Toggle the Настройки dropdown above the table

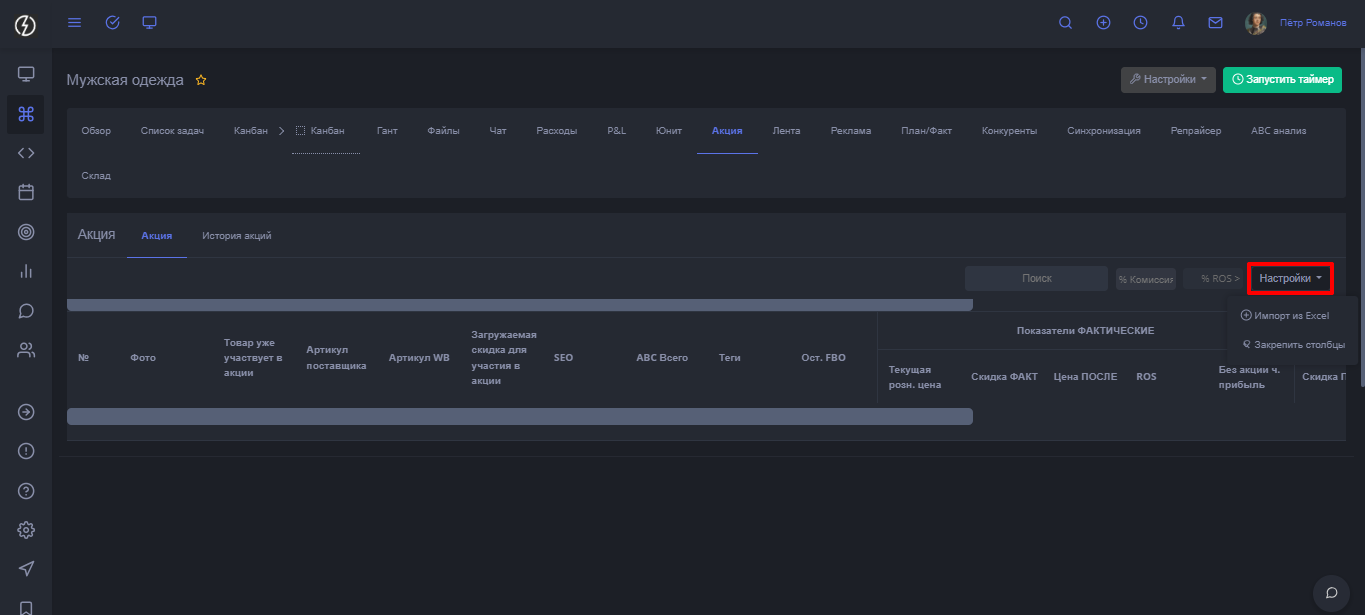(1290, 279)
